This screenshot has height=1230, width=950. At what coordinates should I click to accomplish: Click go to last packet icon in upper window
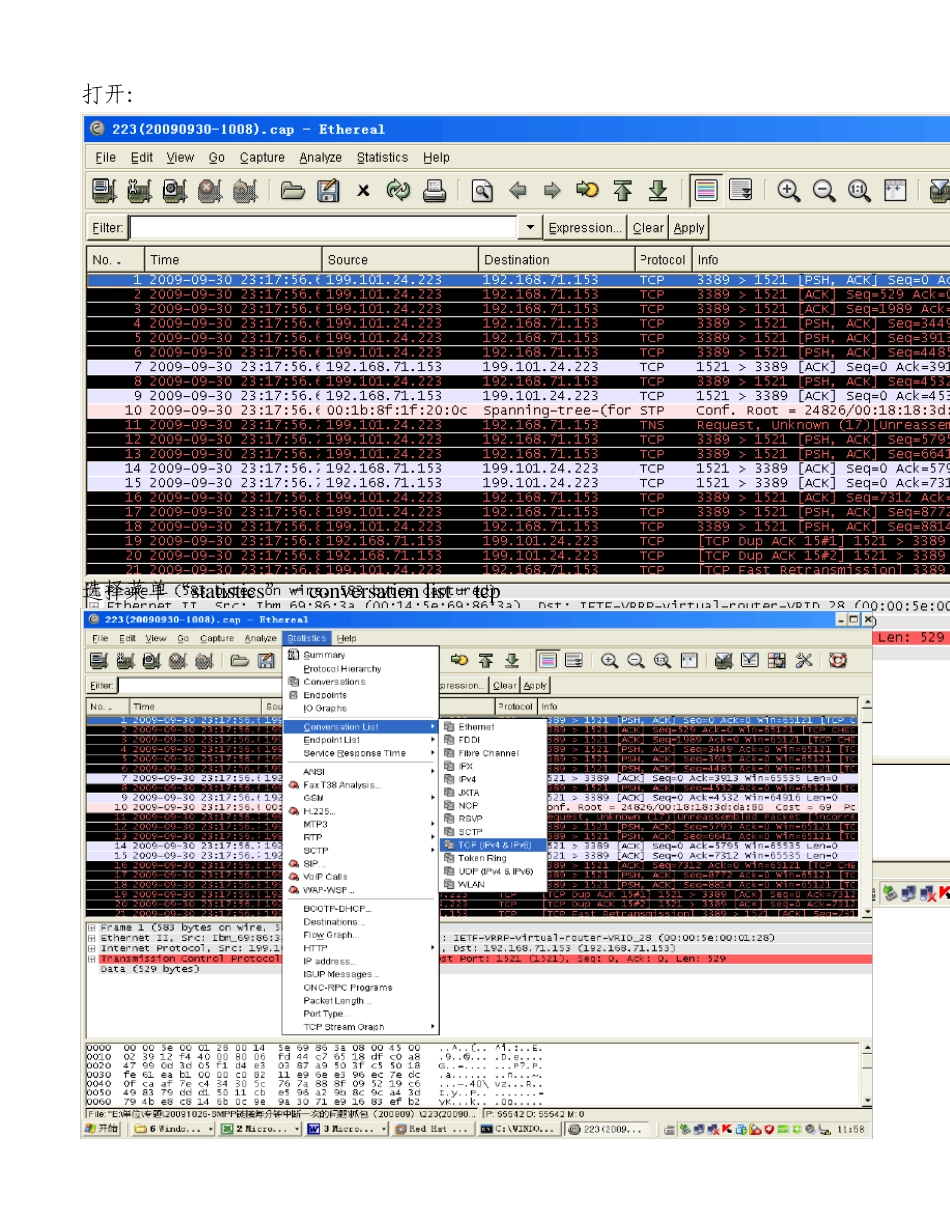pos(657,191)
